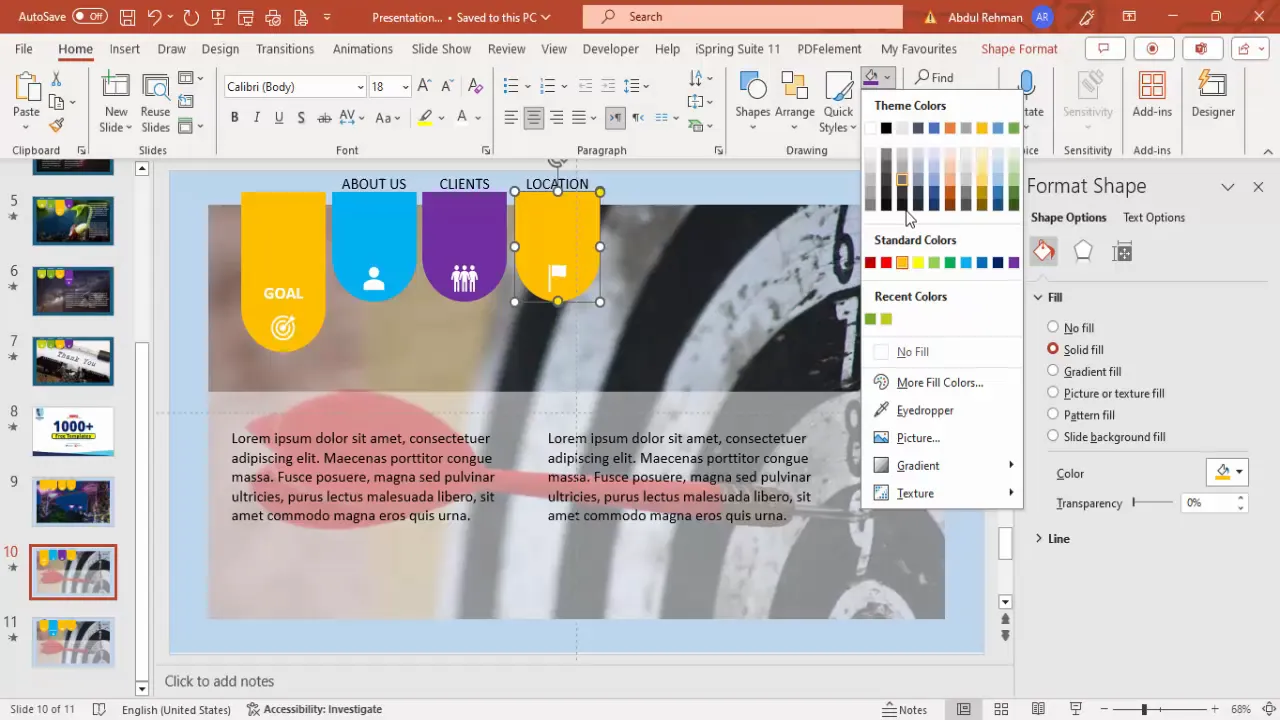
Task: Open the Animations tab
Action: pyautogui.click(x=362, y=49)
